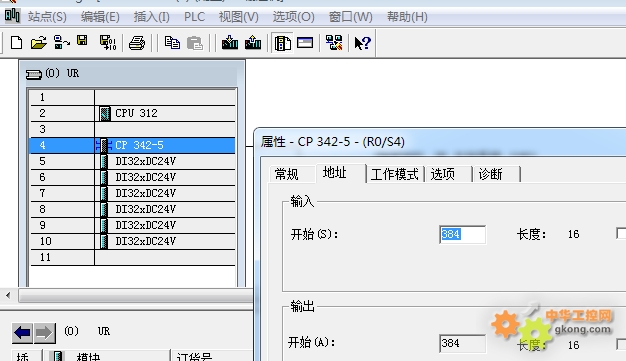Click the Configure Network icon
Image resolution: width=626 pixels, height=361 pixels.
[334, 42]
